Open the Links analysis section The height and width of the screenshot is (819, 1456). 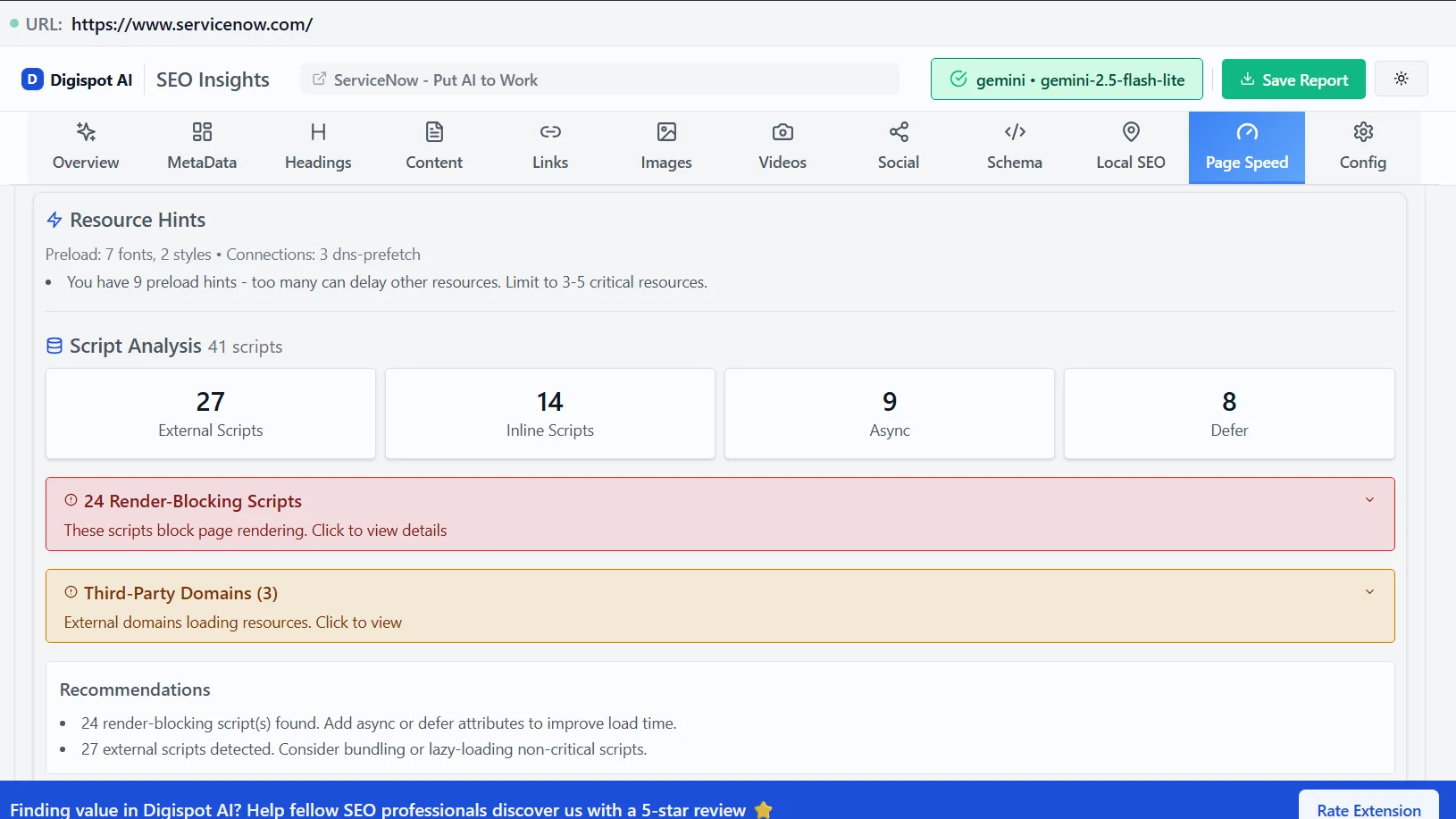tap(550, 146)
